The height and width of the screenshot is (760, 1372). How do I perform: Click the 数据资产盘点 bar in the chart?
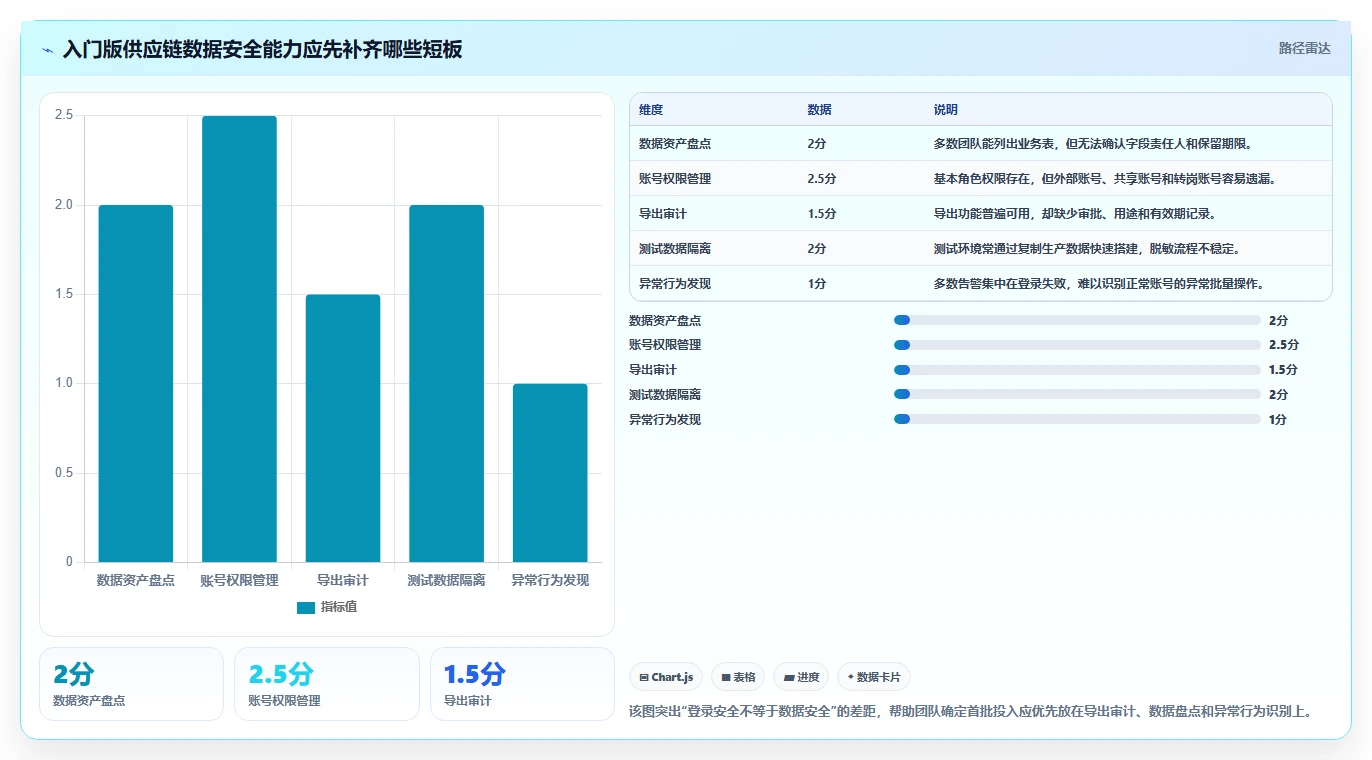click(x=136, y=383)
